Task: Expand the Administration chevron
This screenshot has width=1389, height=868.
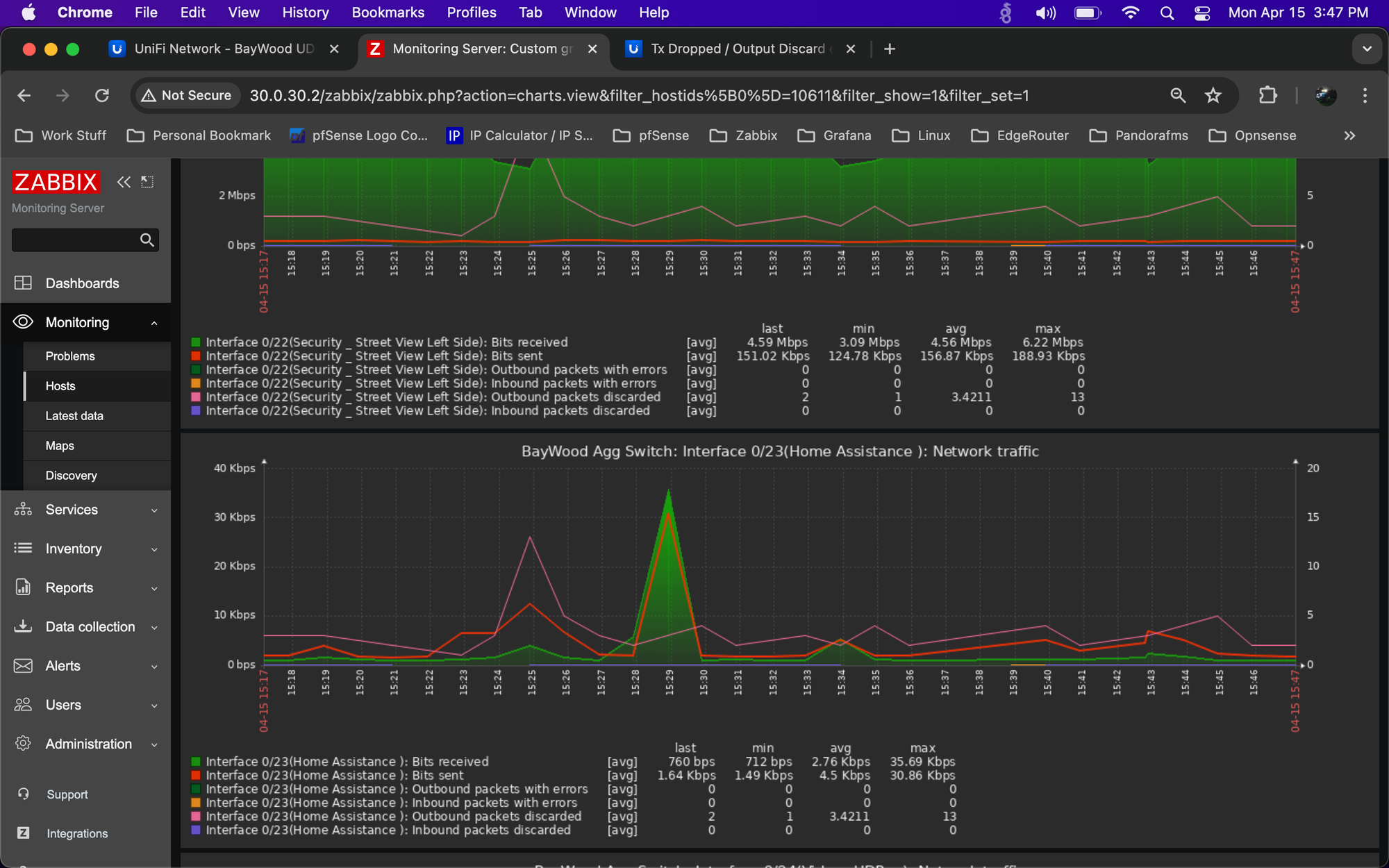Action: [154, 744]
